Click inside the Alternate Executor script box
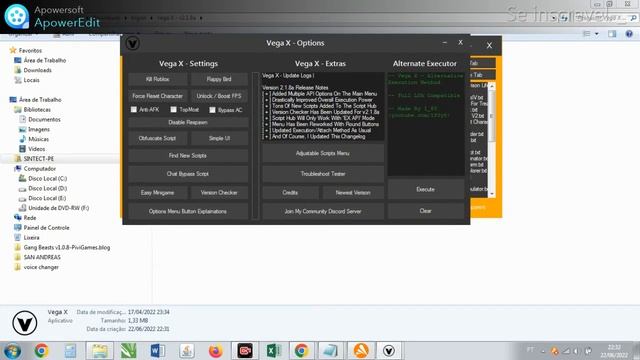 (x=426, y=124)
